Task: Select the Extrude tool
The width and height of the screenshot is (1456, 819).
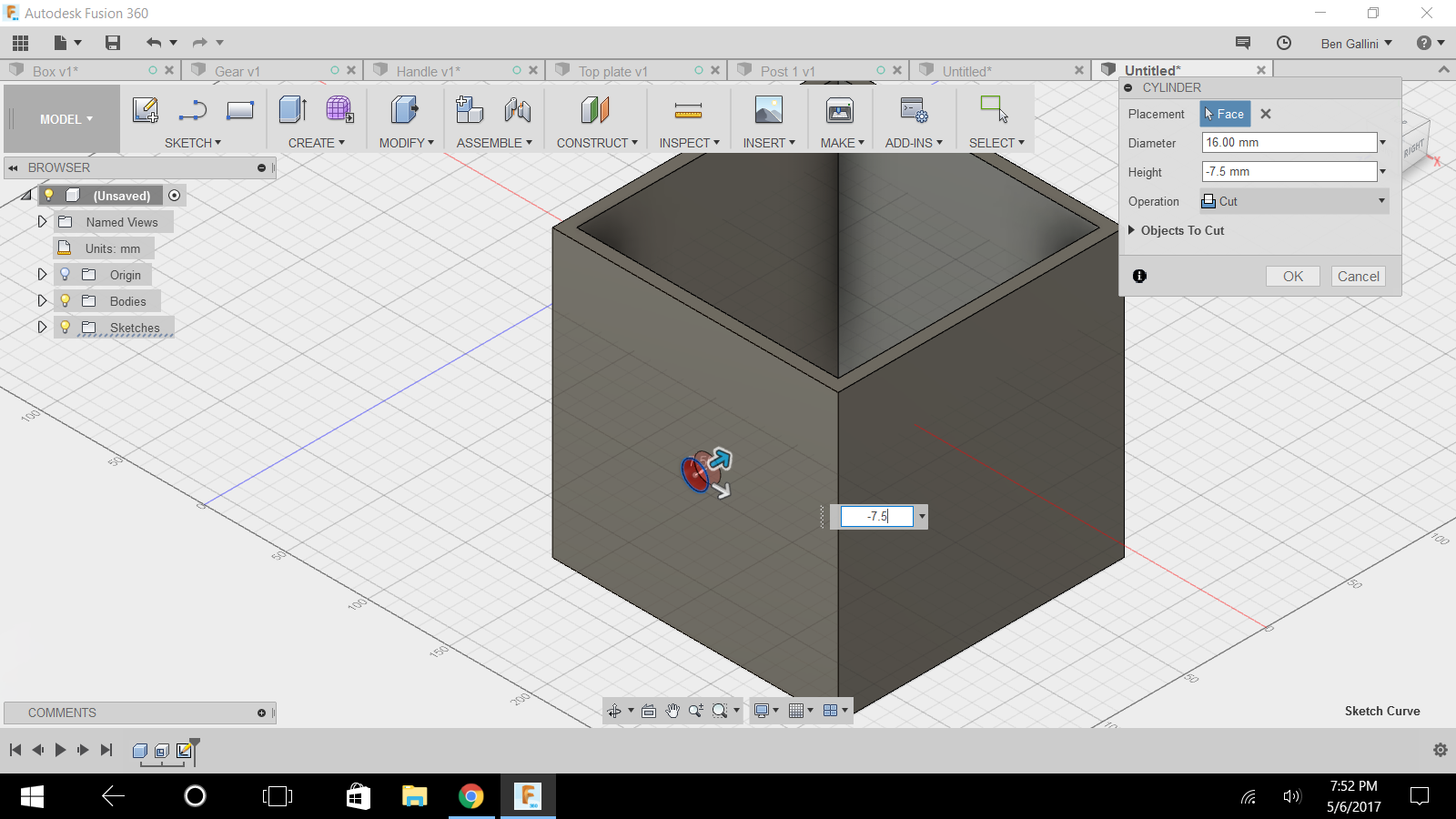Action: point(292,110)
